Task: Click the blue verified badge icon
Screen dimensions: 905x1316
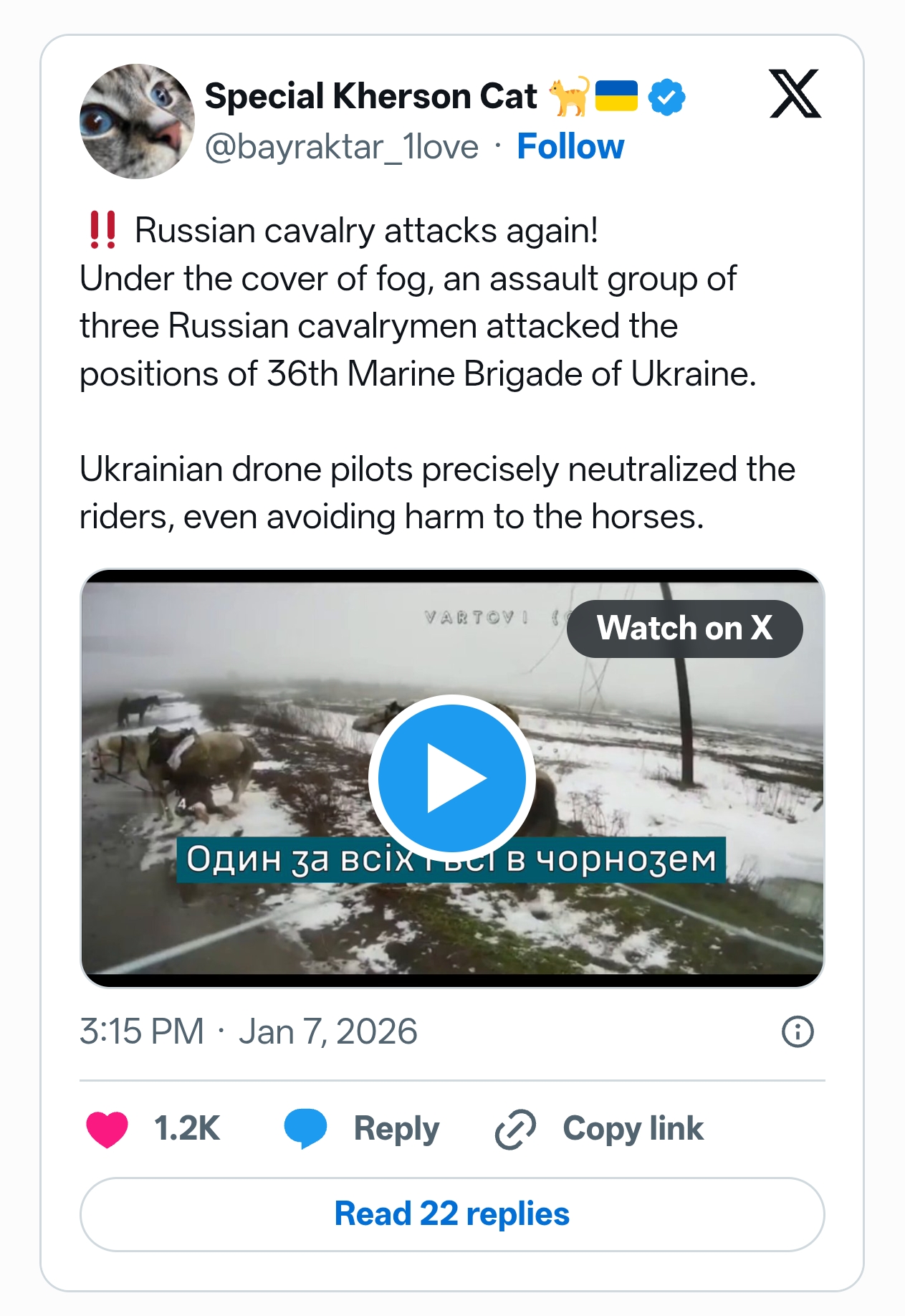Action: click(x=666, y=97)
